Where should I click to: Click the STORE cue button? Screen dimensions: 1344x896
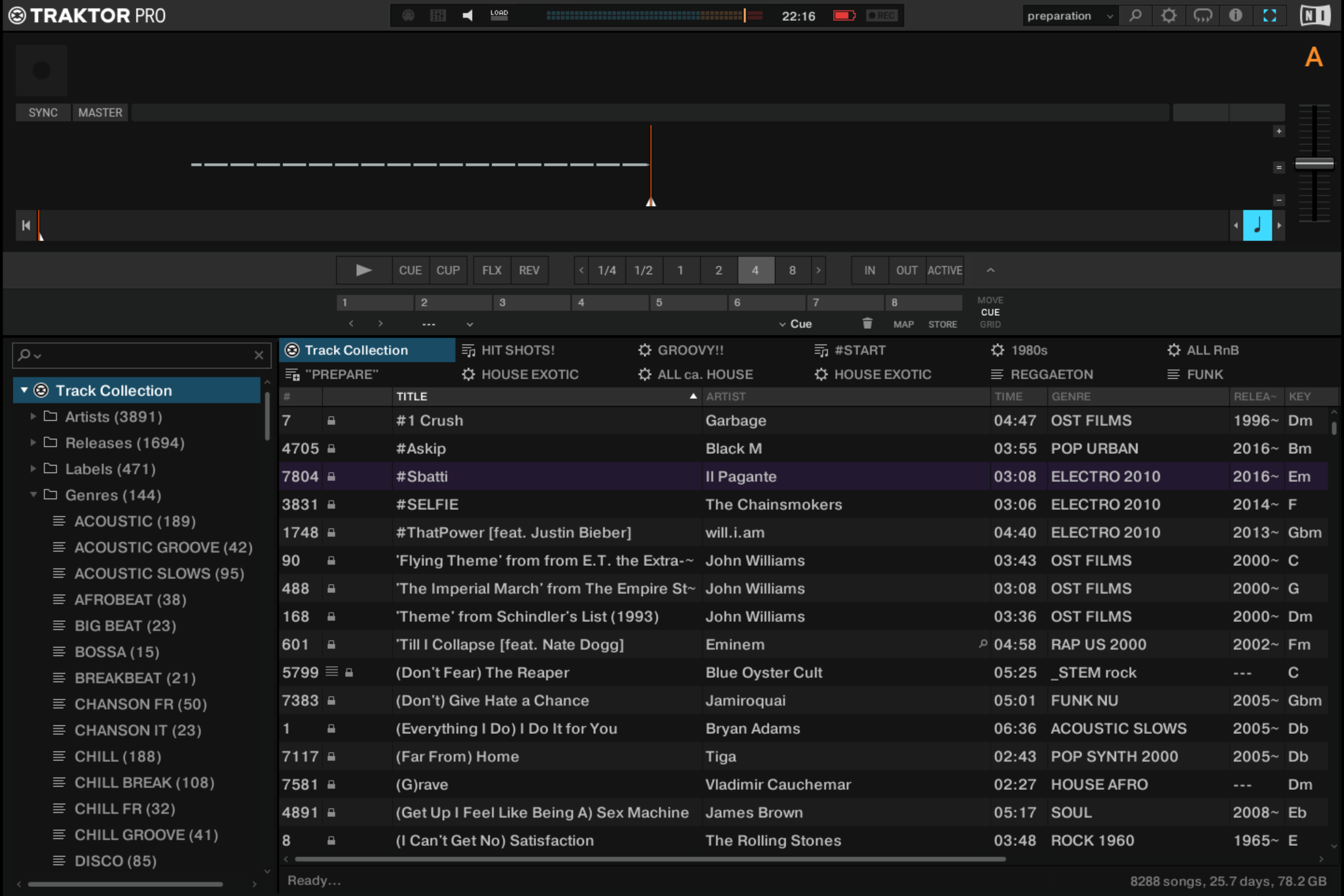pyautogui.click(x=942, y=324)
